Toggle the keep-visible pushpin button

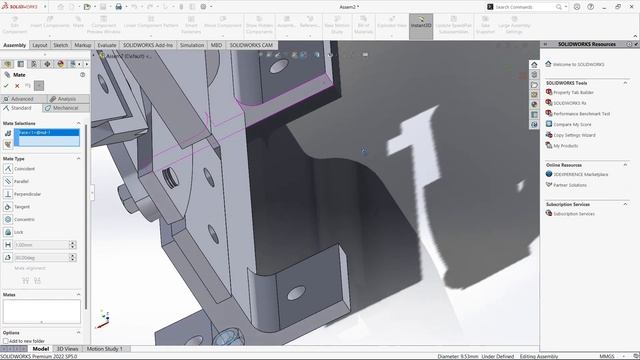[39, 86]
